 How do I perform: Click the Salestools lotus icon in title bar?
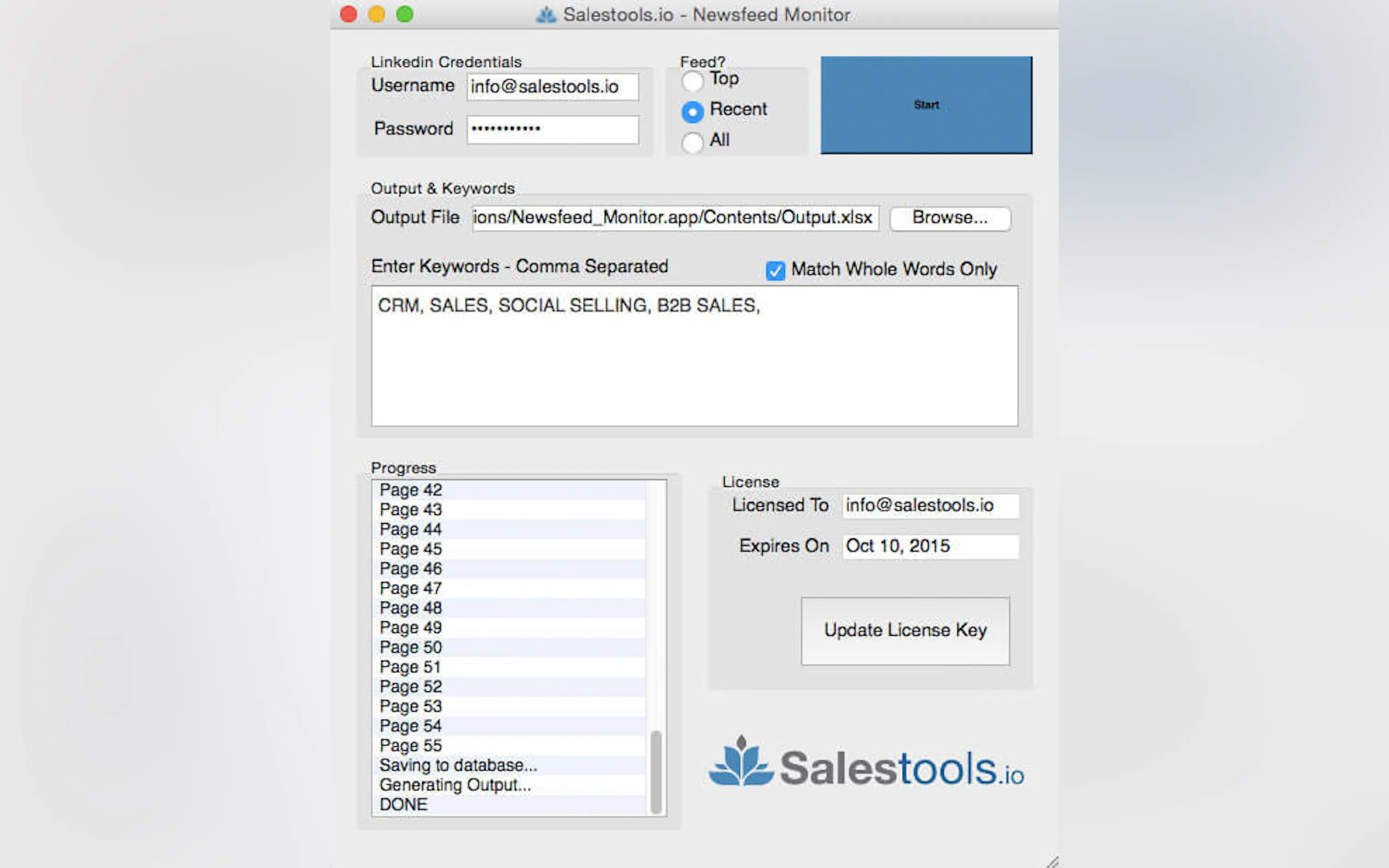click(x=546, y=14)
